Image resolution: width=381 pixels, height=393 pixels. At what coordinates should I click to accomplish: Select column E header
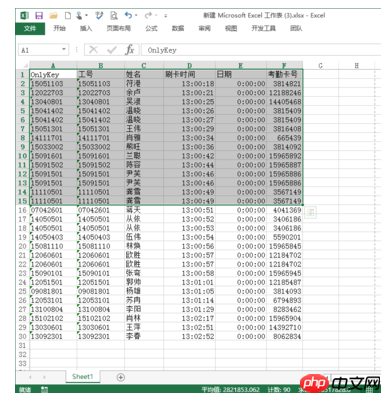click(x=241, y=65)
